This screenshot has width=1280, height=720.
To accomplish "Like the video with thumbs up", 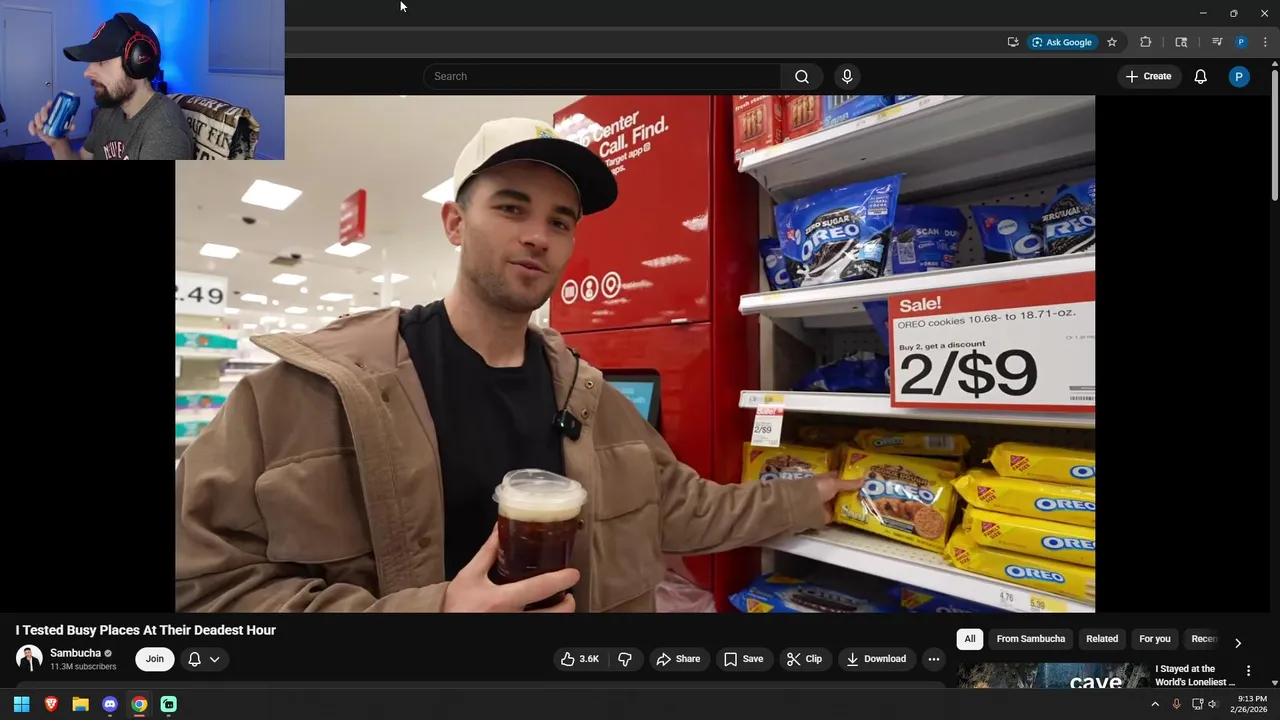I will (580, 659).
